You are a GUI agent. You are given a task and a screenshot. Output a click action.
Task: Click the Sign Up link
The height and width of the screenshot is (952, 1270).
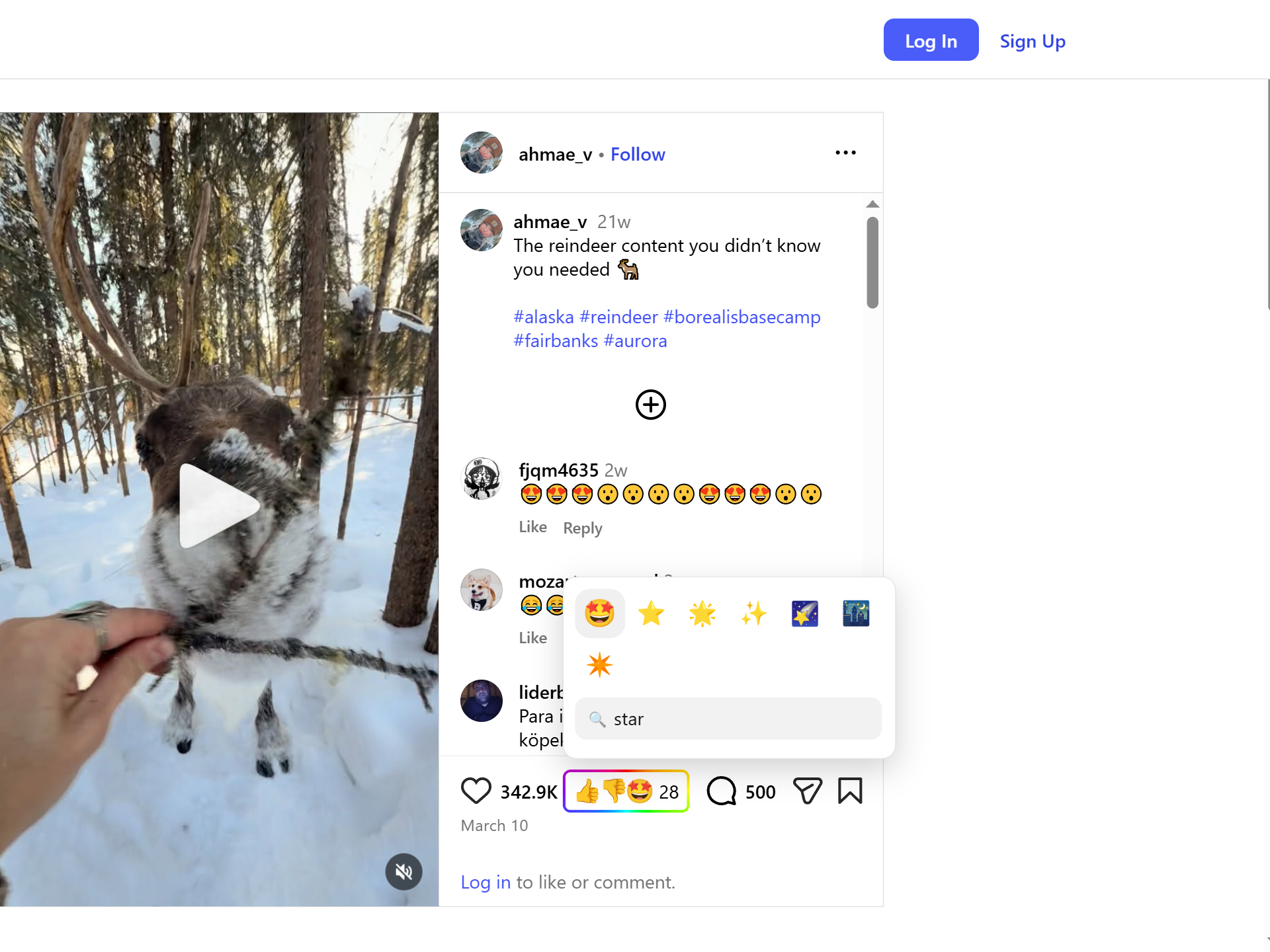tap(1033, 41)
